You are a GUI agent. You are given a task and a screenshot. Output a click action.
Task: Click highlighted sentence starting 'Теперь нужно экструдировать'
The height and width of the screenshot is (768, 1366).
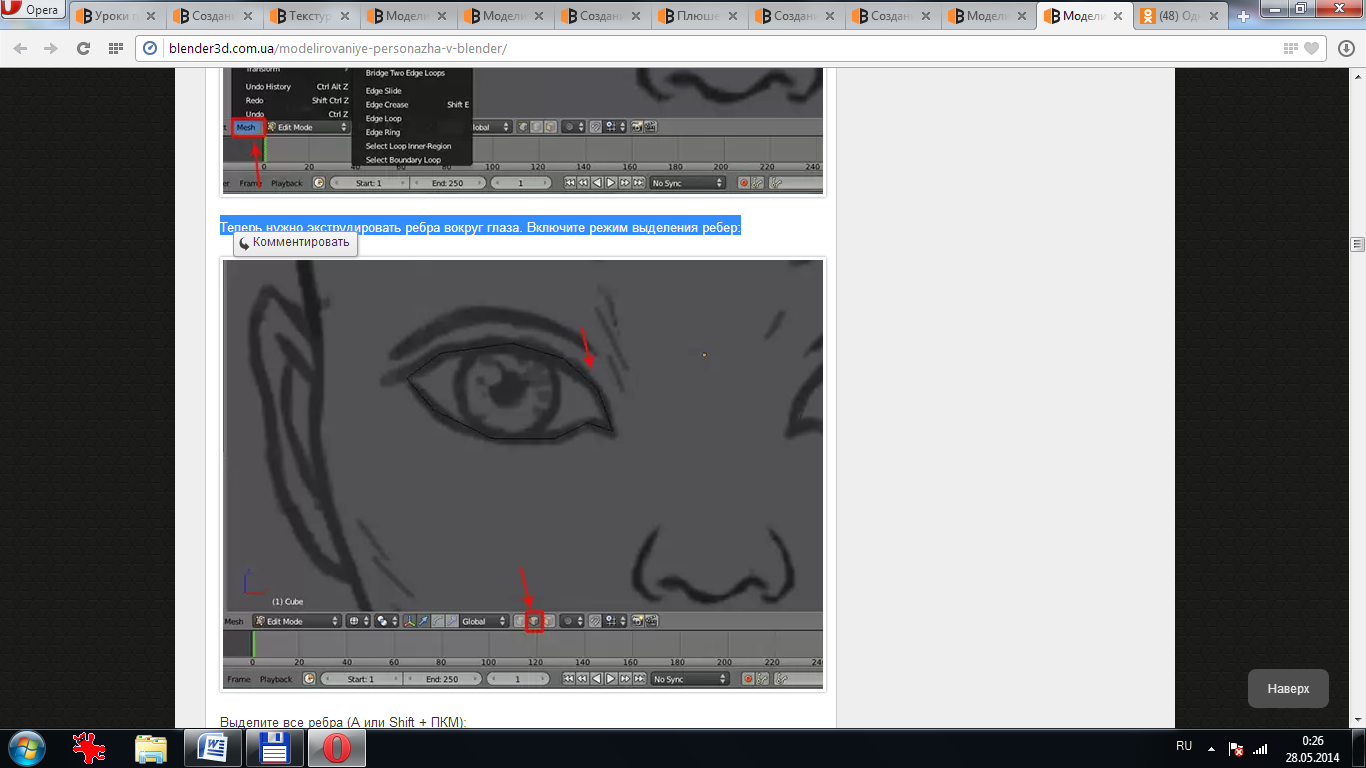pos(480,227)
